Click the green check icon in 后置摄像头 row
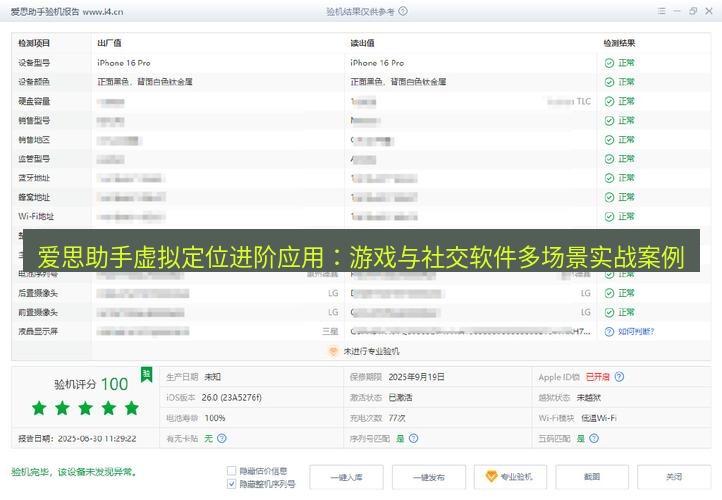This screenshot has width=722, height=500. click(x=609, y=293)
